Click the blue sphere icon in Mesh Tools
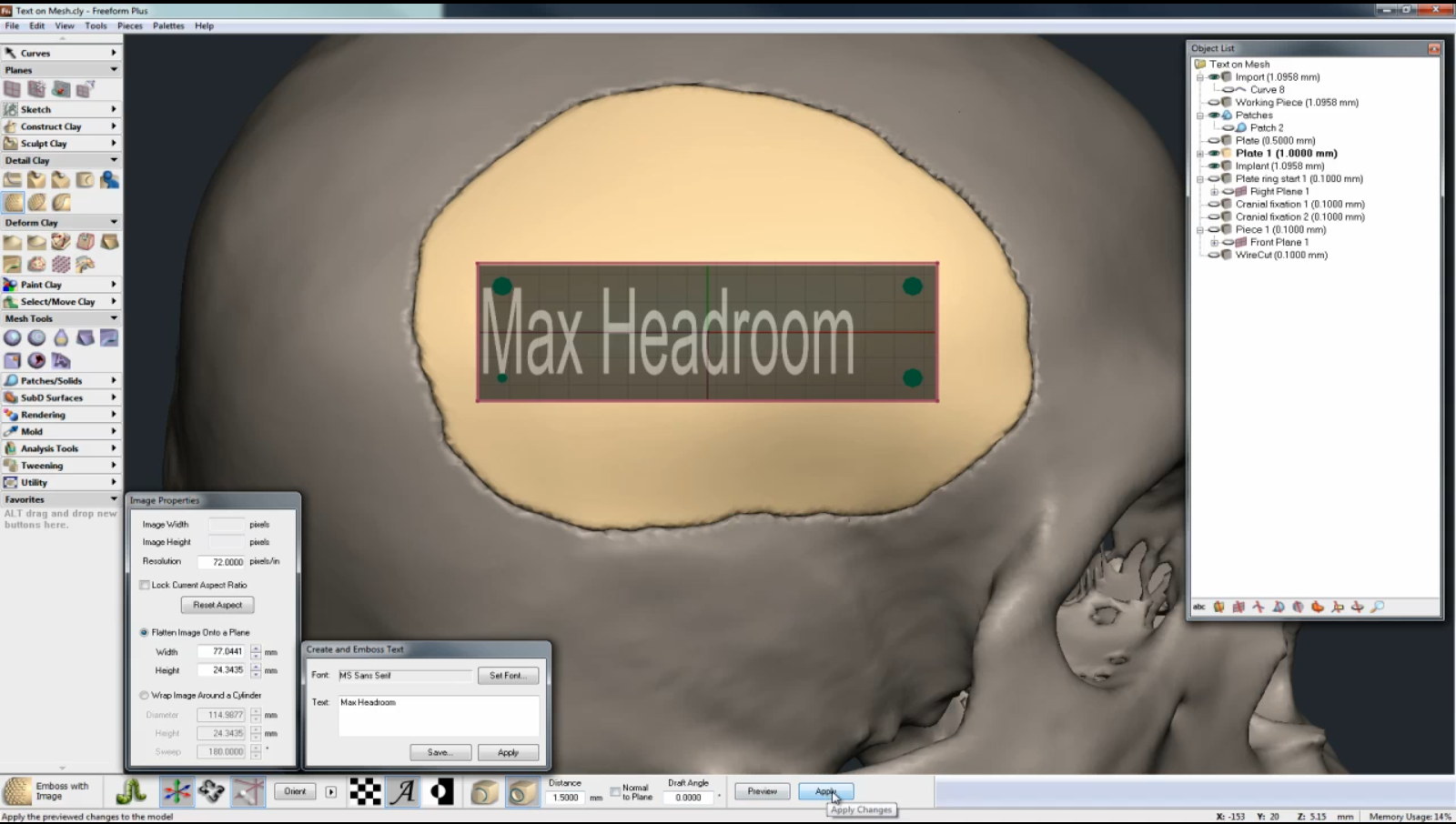1456x824 pixels. [13, 337]
